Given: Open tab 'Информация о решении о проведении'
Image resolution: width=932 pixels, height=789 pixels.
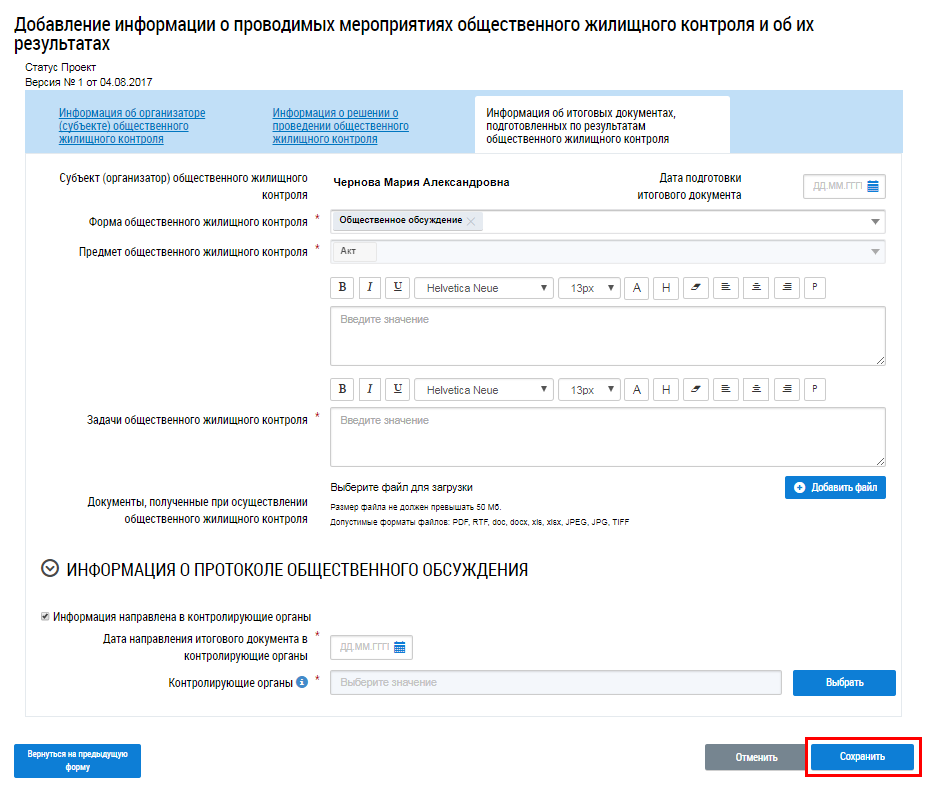Looking at the screenshot, I should tap(341, 126).
